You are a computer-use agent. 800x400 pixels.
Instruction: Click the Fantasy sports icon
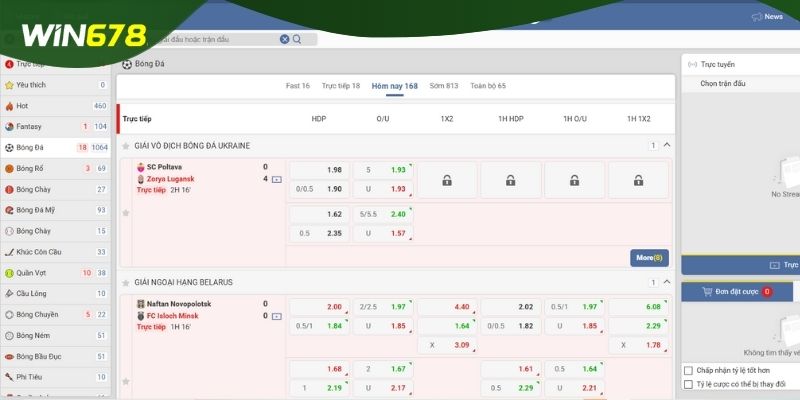[9, 127]
